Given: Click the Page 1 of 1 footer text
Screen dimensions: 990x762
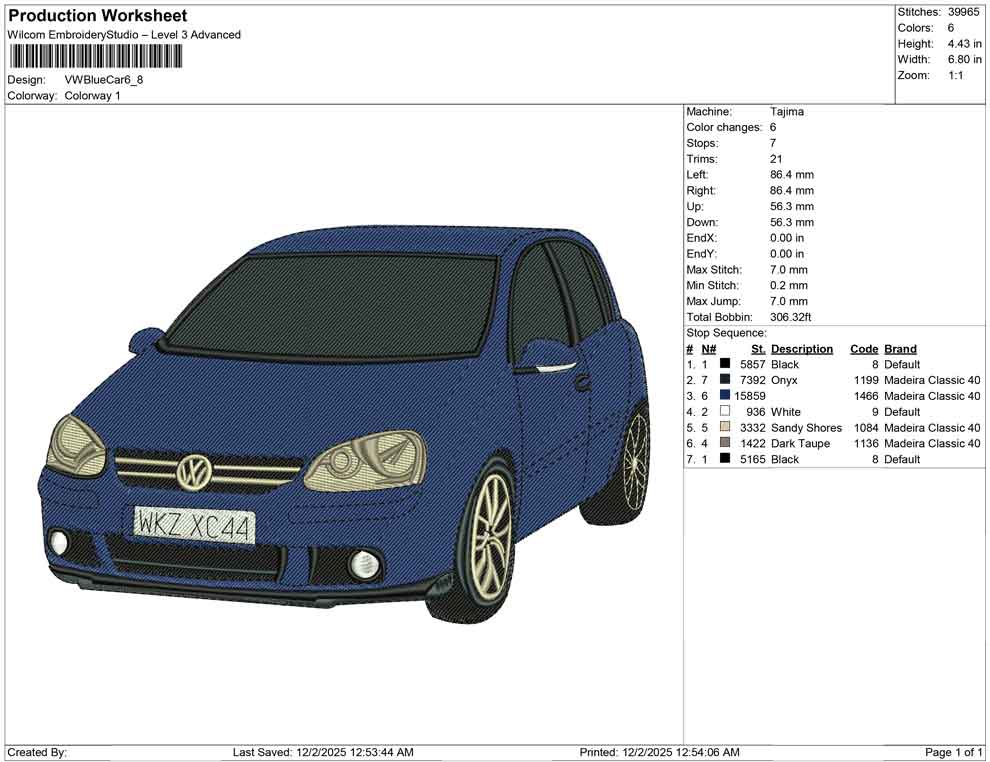Looking at the screenshot, I should [954, 752].
